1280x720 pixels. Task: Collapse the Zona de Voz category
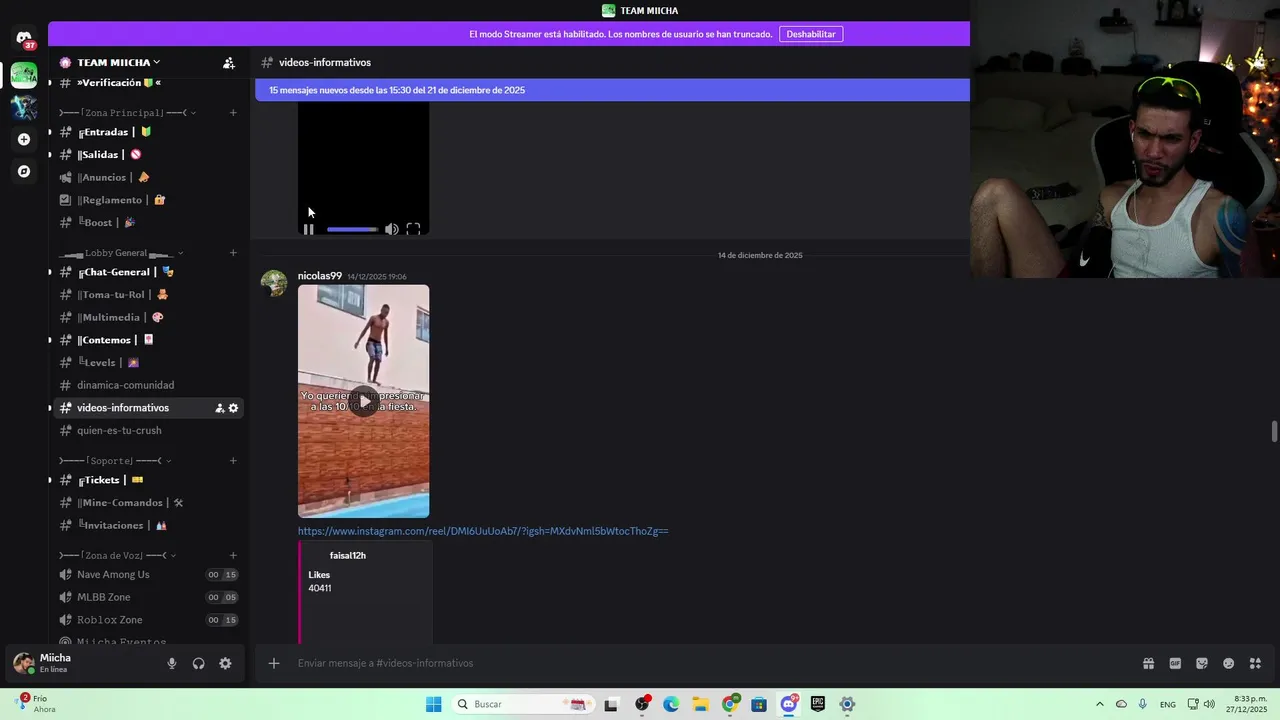click(x=118, y=555)
